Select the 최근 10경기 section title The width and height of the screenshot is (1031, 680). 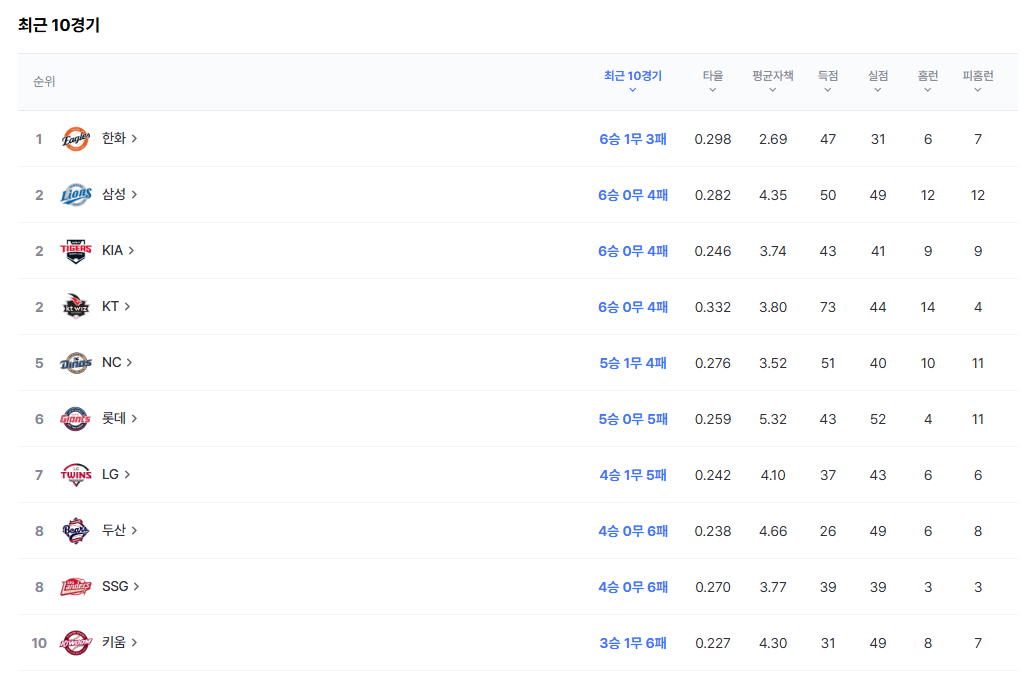(x=59, y=25)
